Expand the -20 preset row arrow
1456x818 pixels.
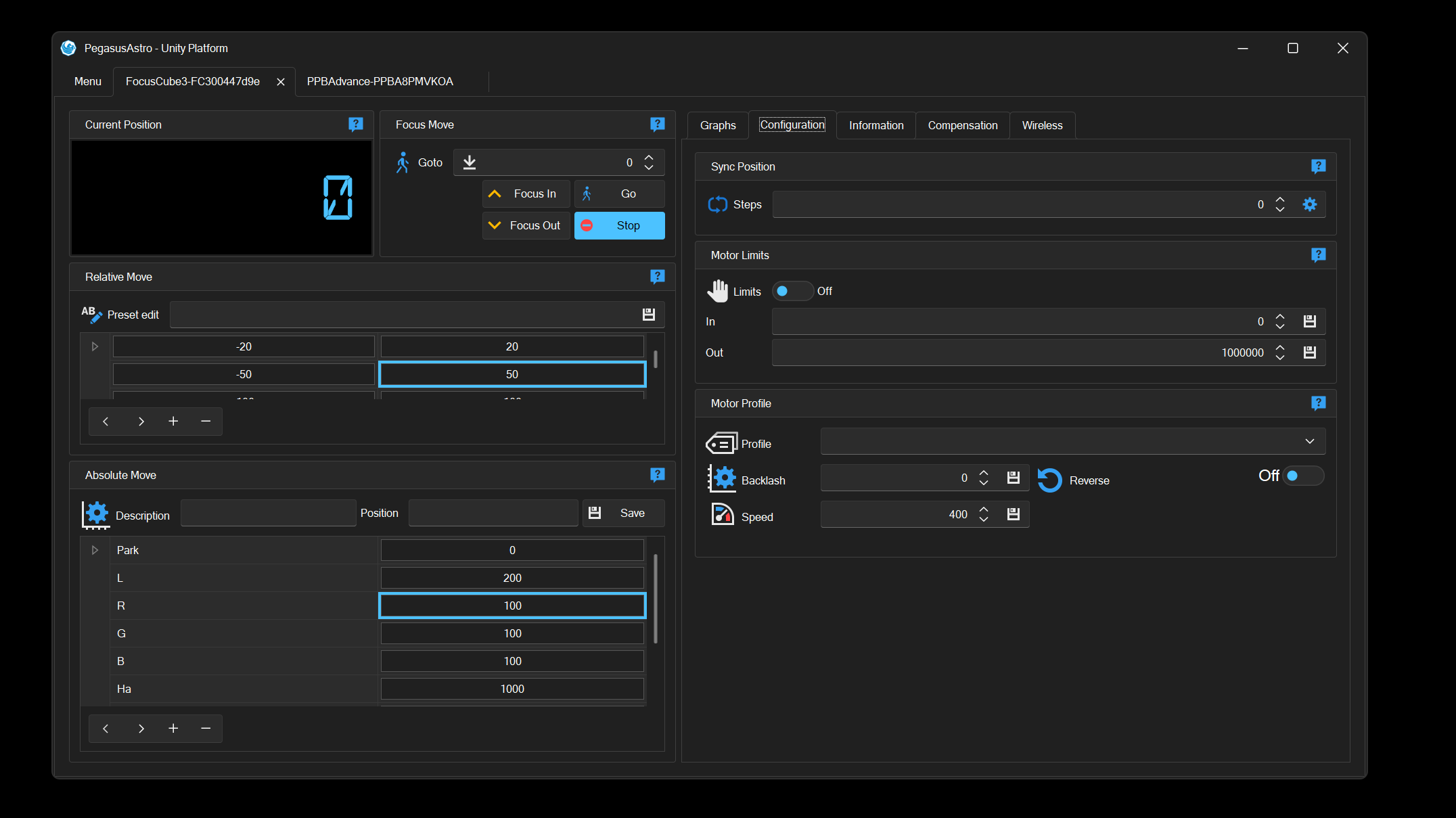(x=95, y=346)
